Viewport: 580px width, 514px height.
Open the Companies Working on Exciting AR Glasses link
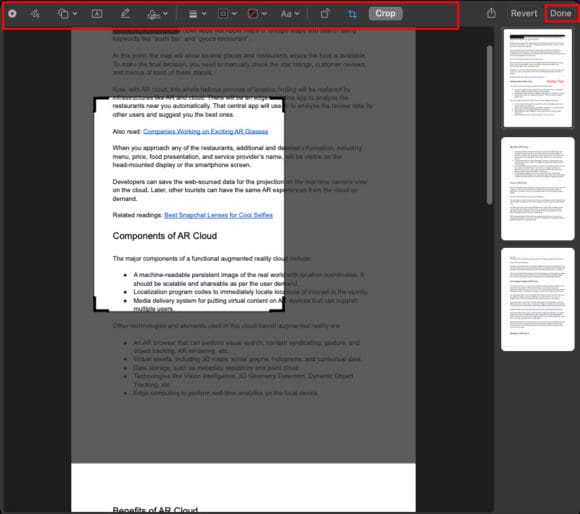pos(205,132)
